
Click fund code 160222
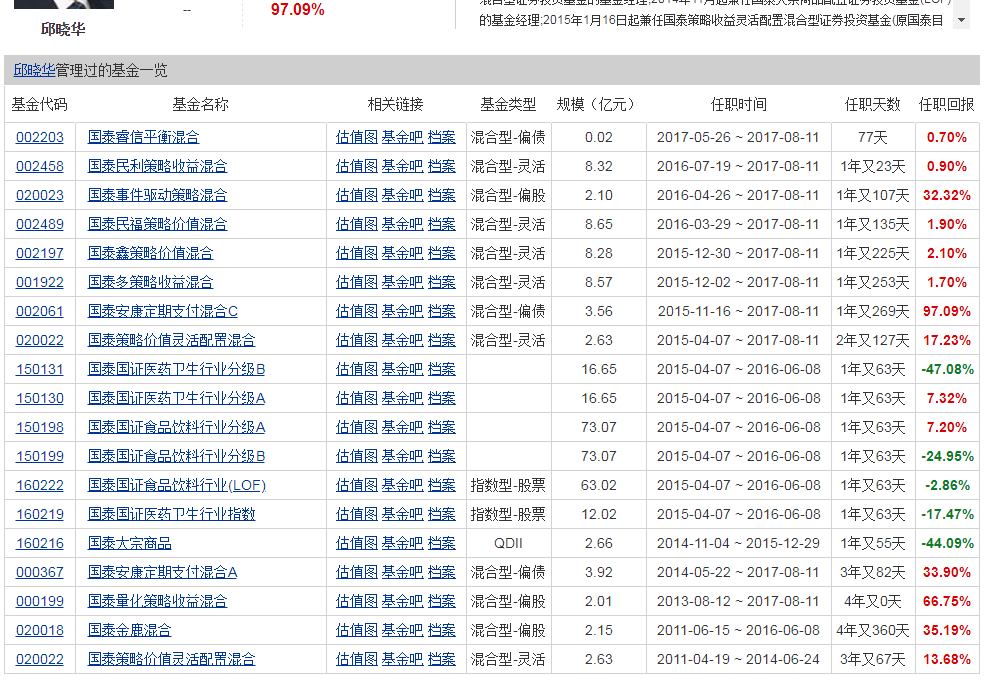click(x=40, y=485)
